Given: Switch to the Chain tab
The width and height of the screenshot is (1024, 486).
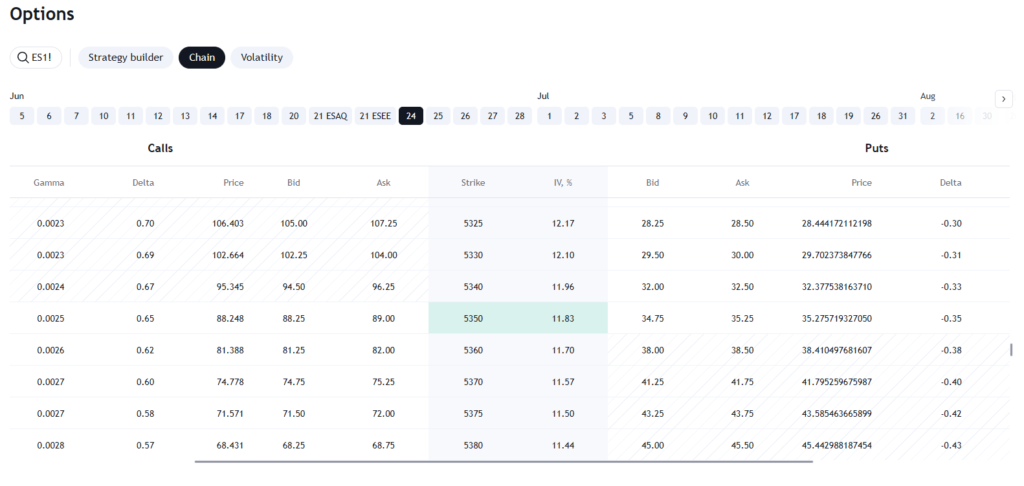Looking at the screenshot, I should tap(202, 57).
